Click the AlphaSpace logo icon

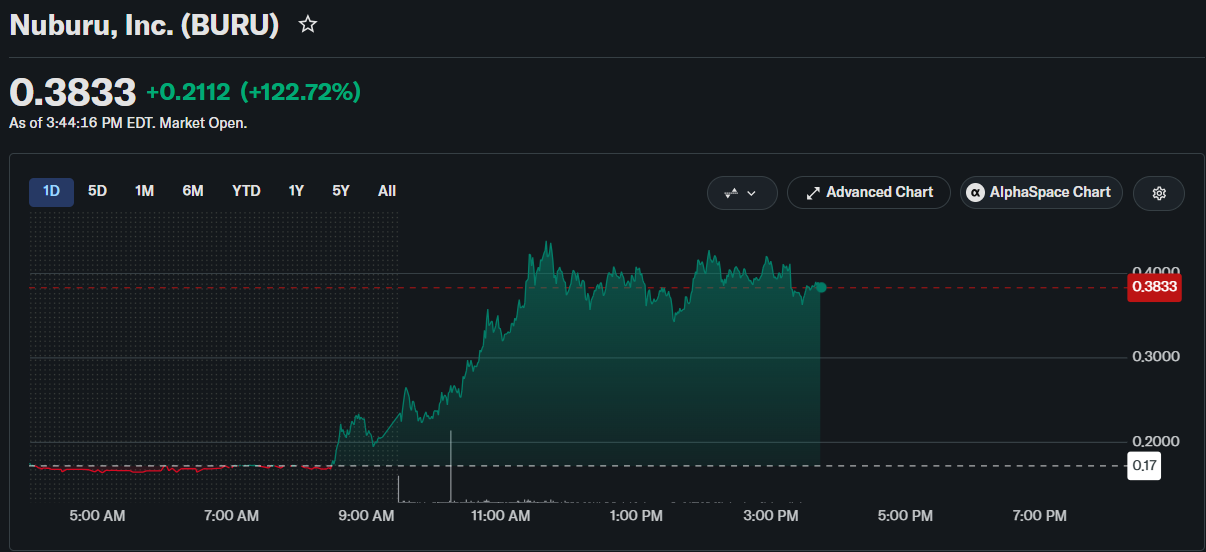click(975, 193)
